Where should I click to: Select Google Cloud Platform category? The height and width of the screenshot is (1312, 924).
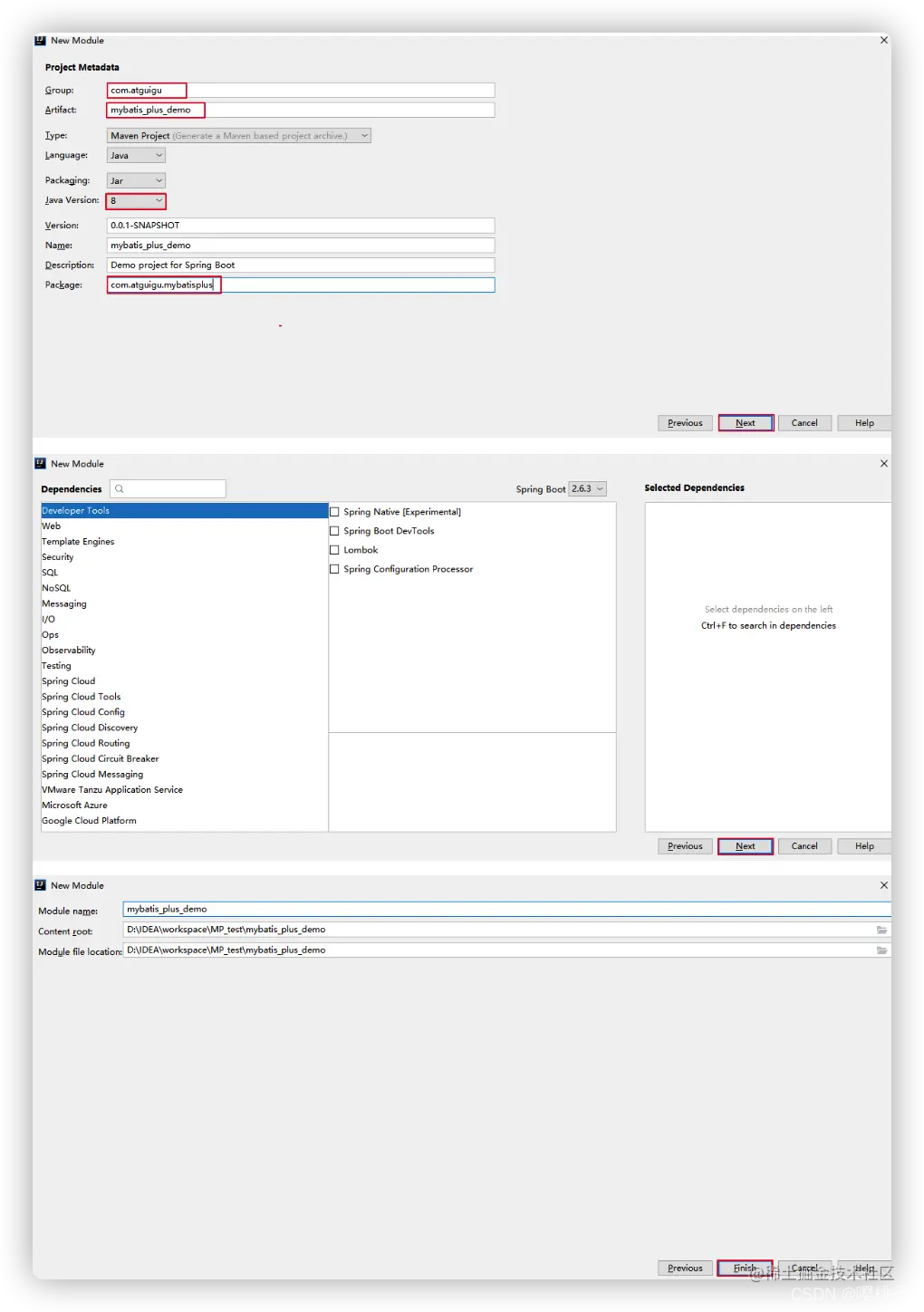[184, 821]
